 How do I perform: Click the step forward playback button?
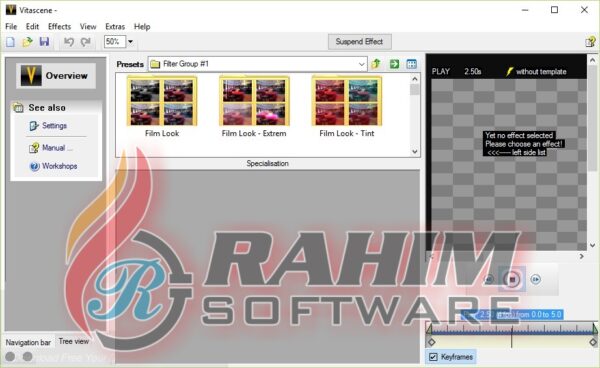pos(536,279)
